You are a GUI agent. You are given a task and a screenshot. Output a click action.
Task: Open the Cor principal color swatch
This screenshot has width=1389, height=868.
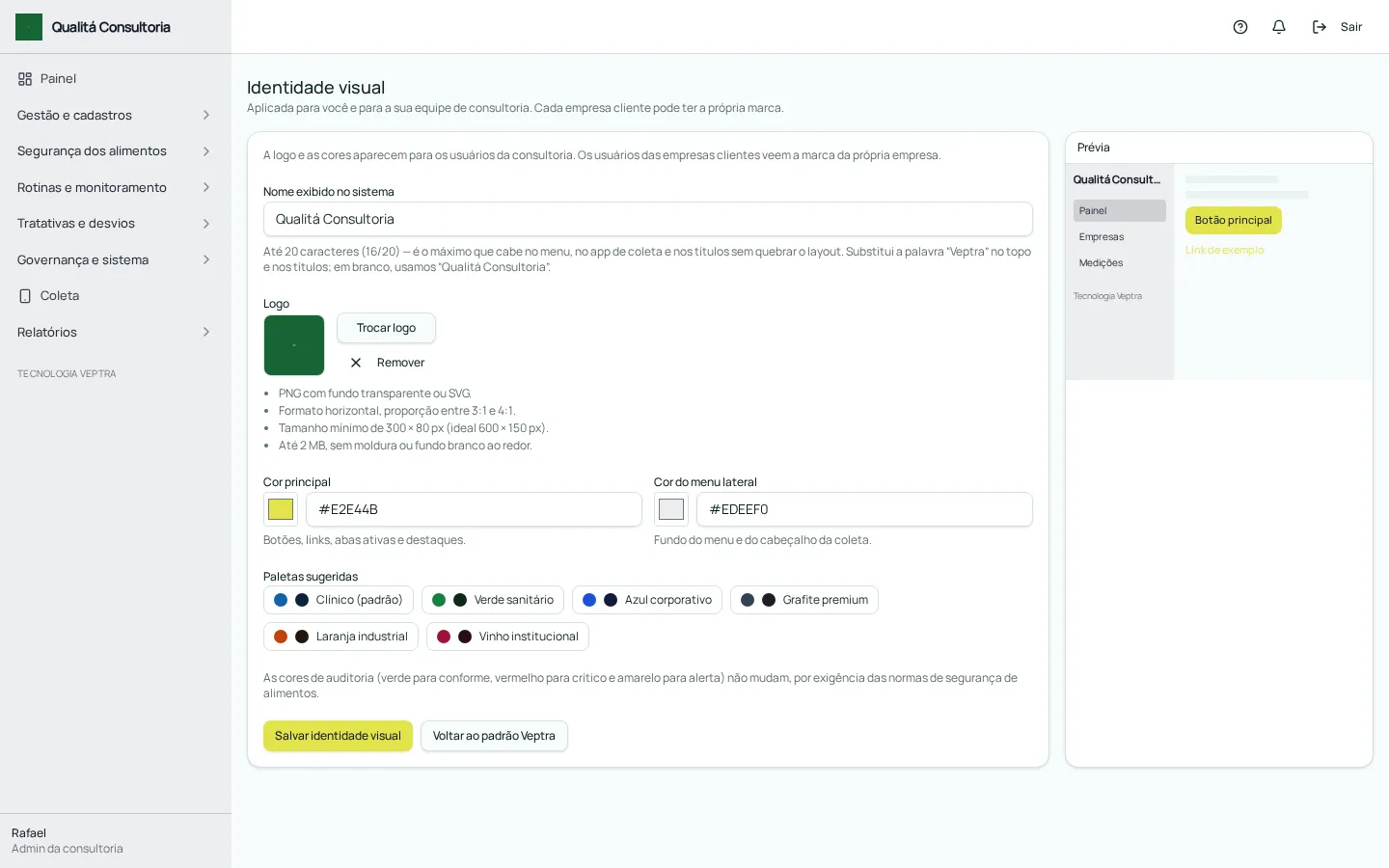pos(281,509)
